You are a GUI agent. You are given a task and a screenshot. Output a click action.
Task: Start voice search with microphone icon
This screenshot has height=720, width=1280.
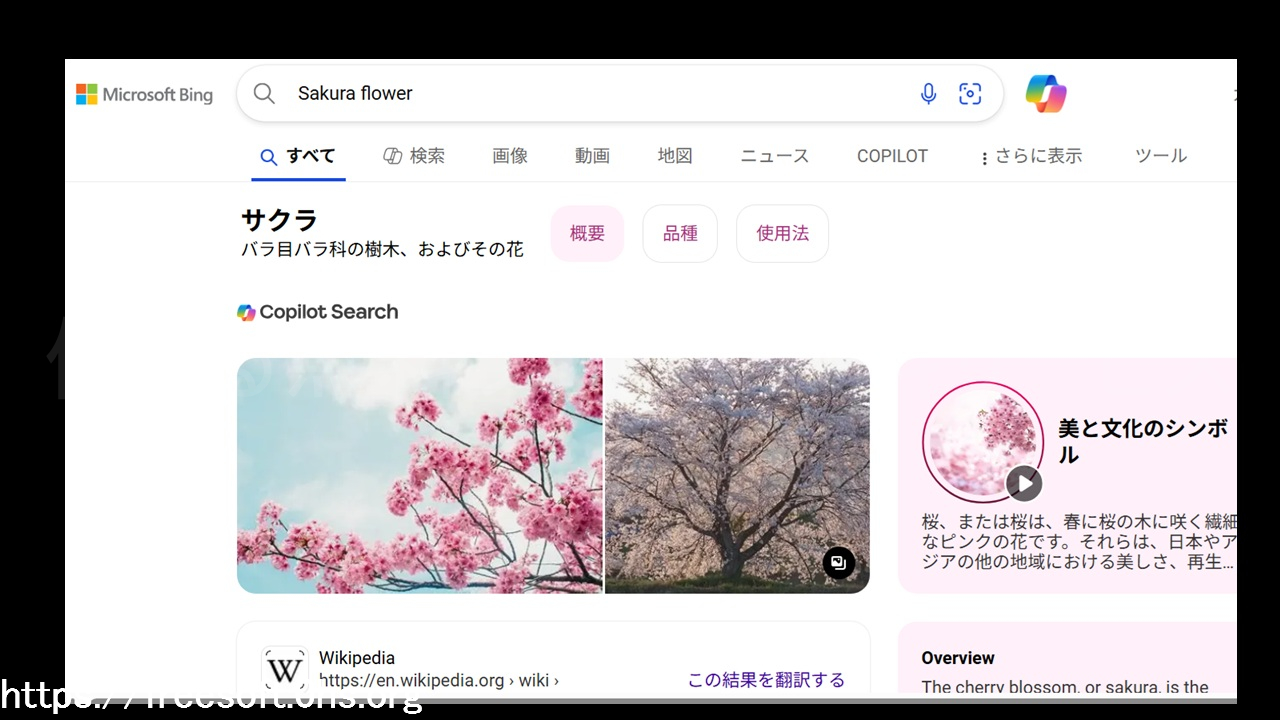click(x=928, y=94)
